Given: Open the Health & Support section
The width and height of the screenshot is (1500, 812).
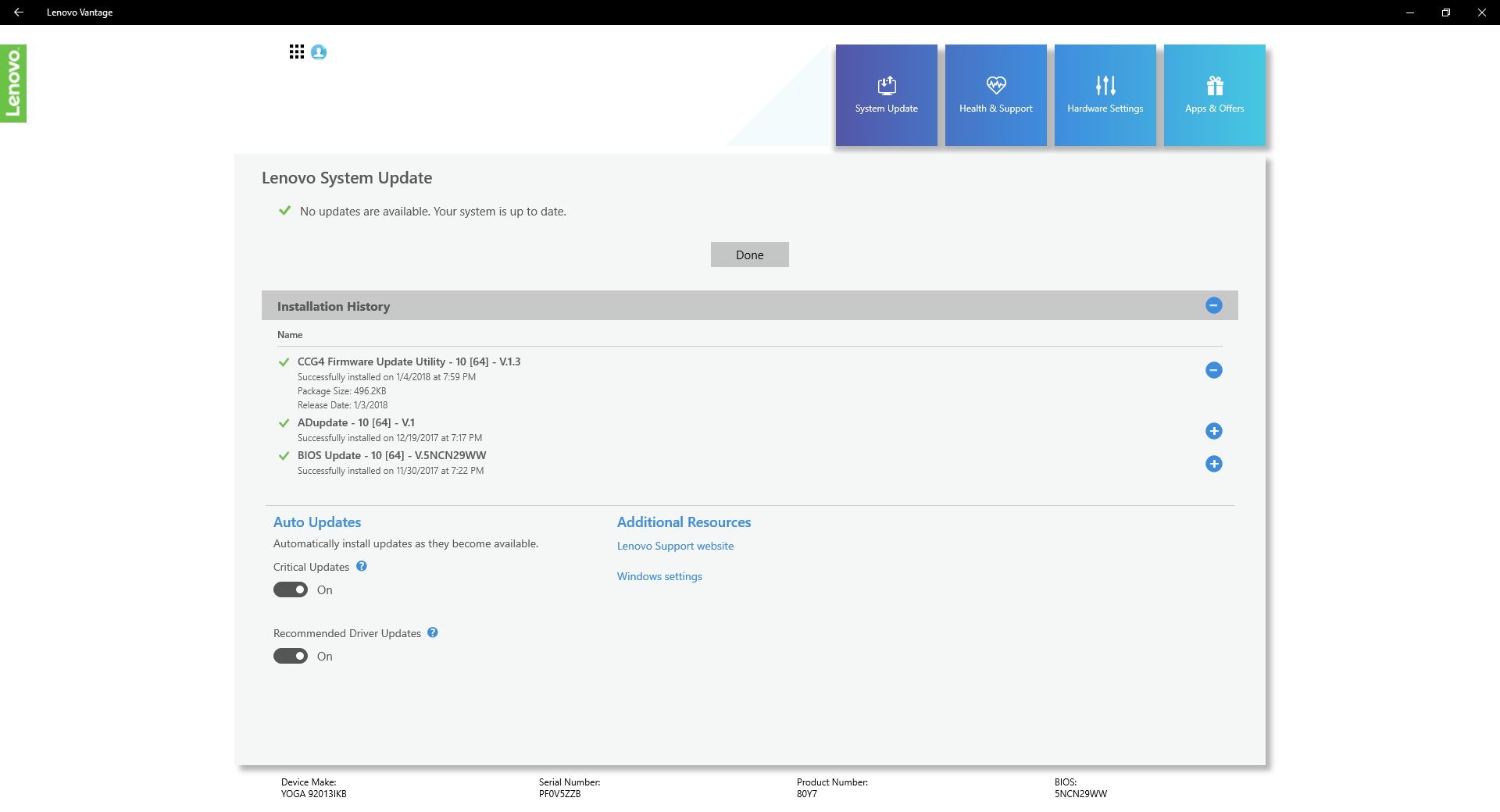Looking at the screenshot, I should point(995,94).
